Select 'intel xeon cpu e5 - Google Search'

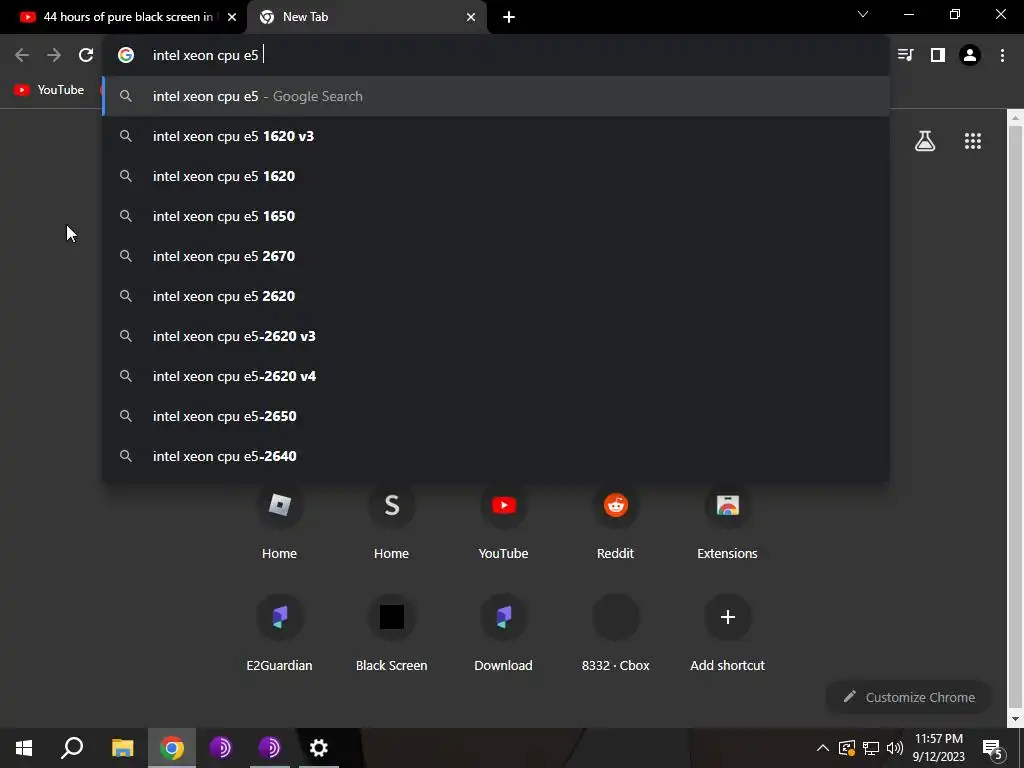pyautogui.click(x=496, y=96)
